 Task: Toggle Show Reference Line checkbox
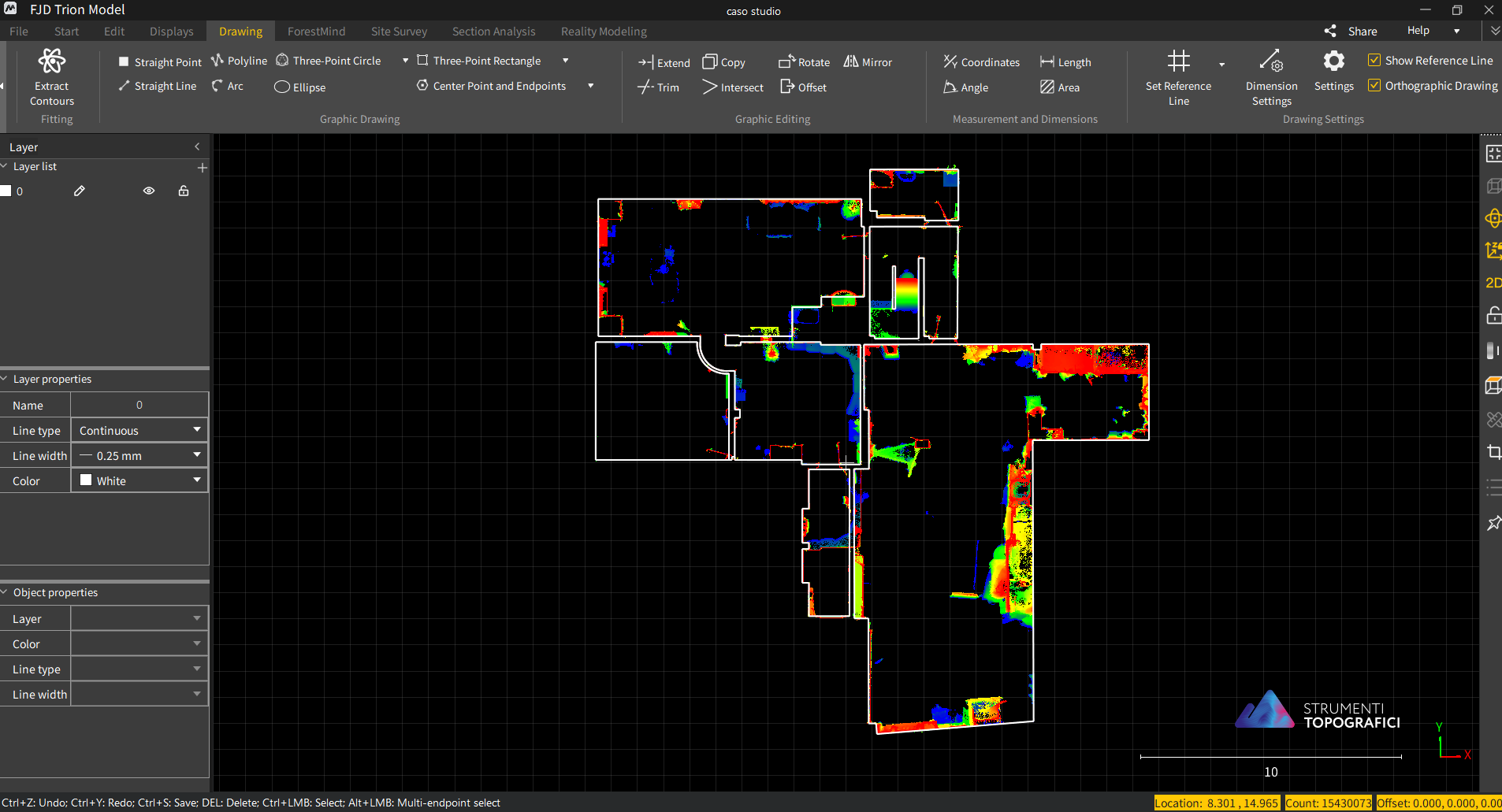(x=1374, y=61)
